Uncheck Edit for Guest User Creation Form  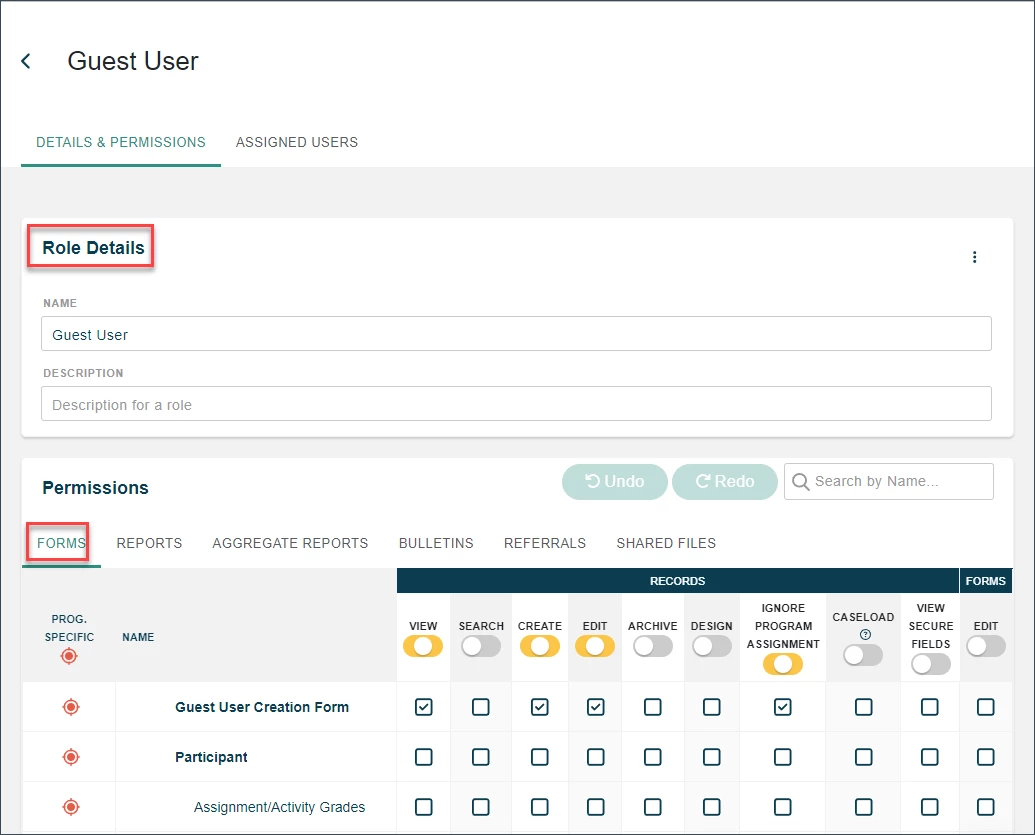tap(595, 707)
